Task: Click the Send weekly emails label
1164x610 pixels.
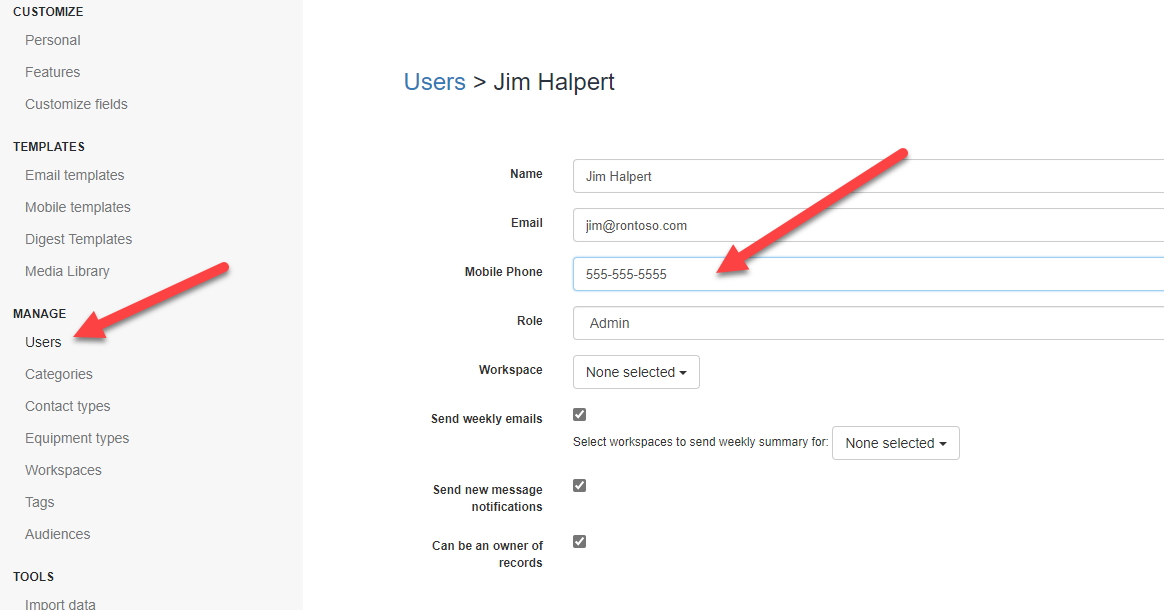Action: [x=487, y=419]
